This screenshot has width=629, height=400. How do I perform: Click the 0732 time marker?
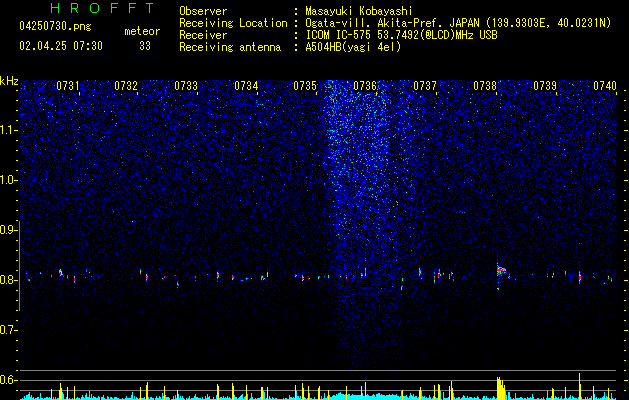tap(126, 86)
